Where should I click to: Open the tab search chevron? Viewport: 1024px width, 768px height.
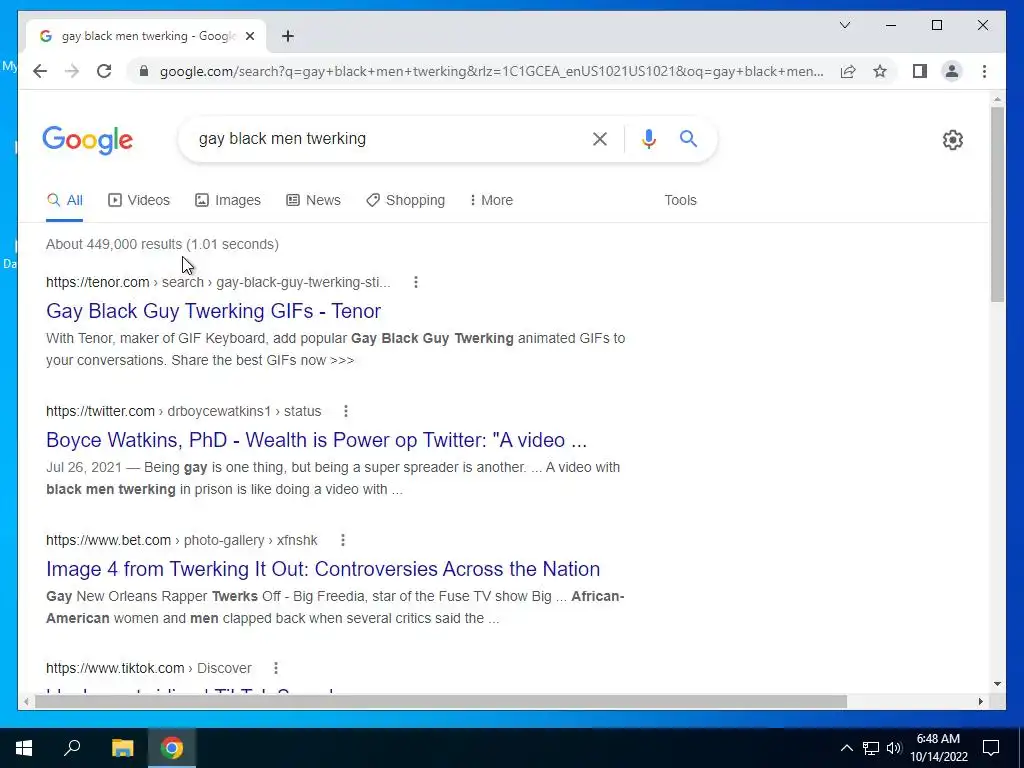(844, 25)
